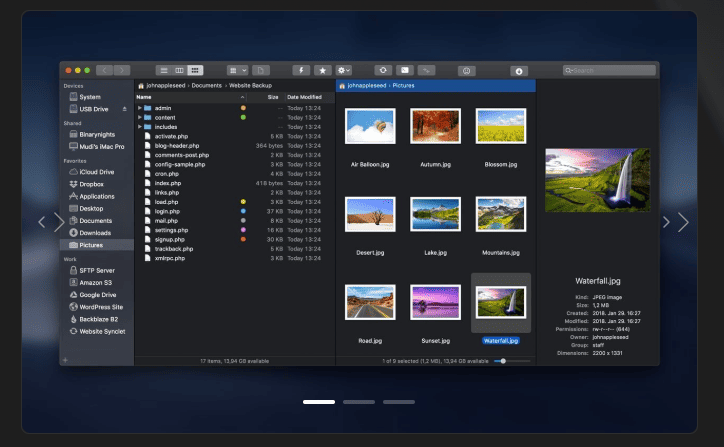The height and width of the screenshot is (447, 724).
Task: Open WordPress Site connection
Action: pyautogui.click(x=97, y=307)
